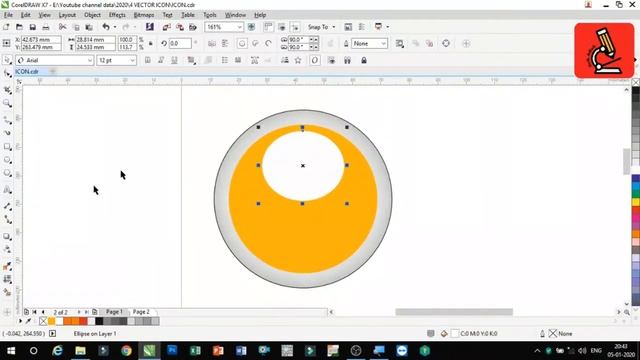Select the Polygon tool in the toolbox
Viewport: 640px width, 360px height.
tap(7, 173)
